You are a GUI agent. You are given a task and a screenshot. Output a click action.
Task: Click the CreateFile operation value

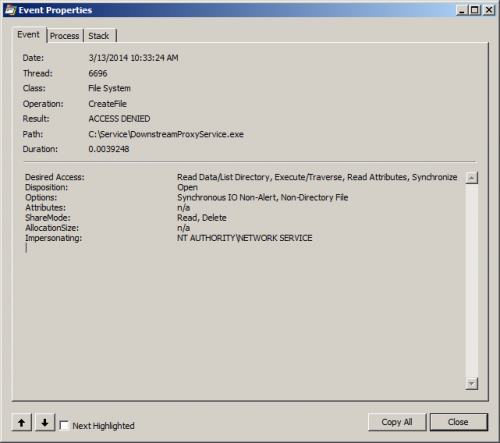click(x=107, y=104)
